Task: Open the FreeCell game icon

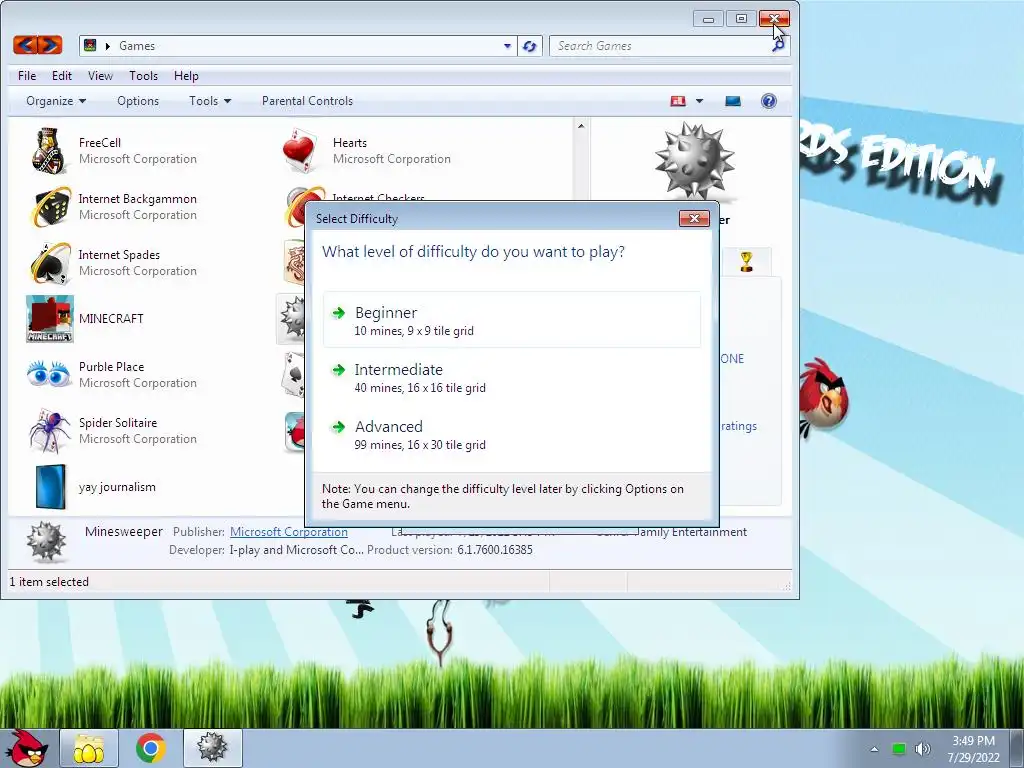Action: pos(48,151)
